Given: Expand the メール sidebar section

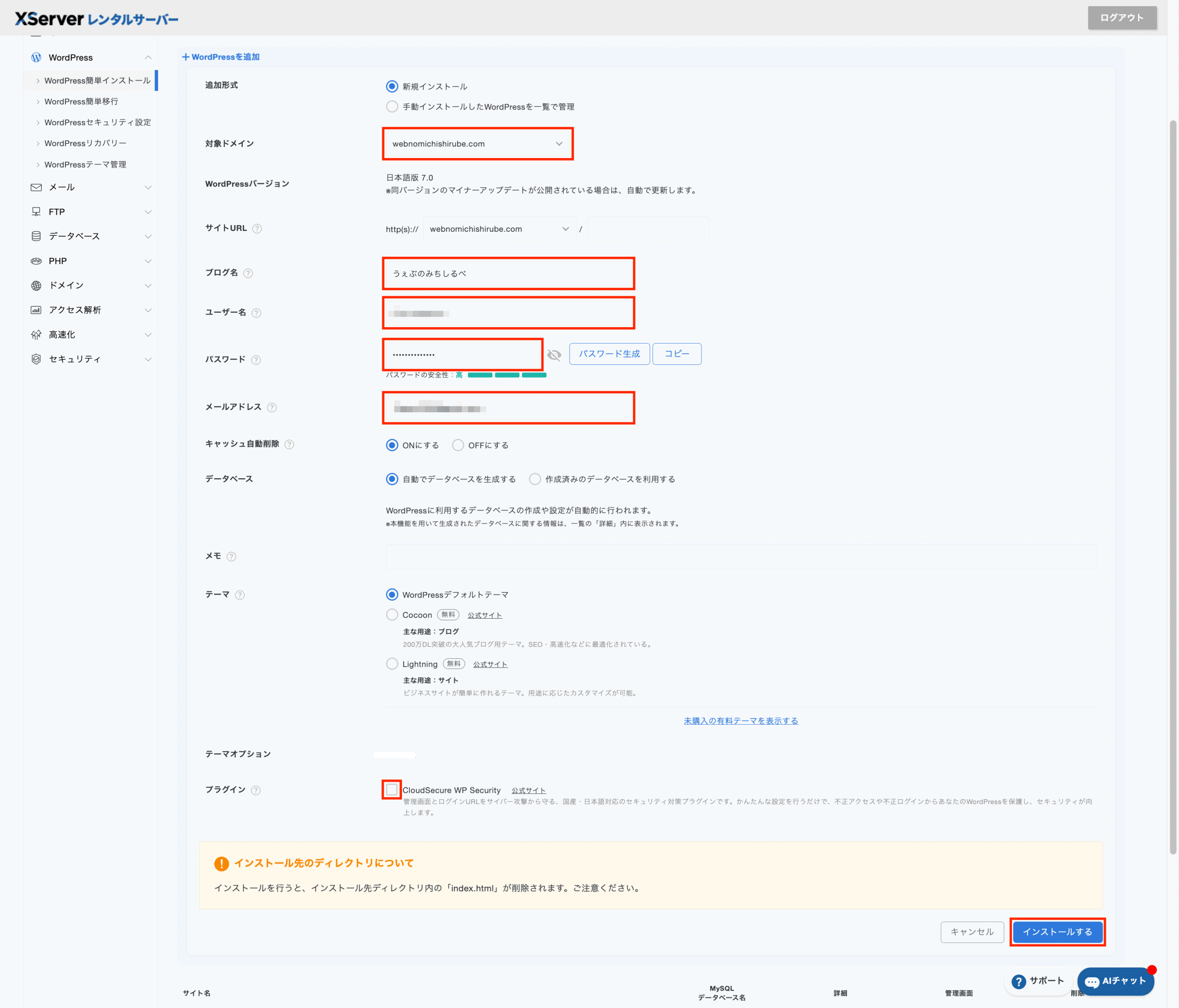Looking at the screenshot, I should pyautogui.click(x=148, y=187).
